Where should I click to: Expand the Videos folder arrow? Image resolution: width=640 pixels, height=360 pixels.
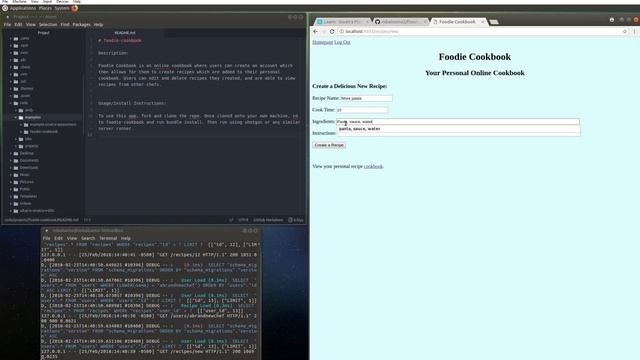(x=11, y=204)
